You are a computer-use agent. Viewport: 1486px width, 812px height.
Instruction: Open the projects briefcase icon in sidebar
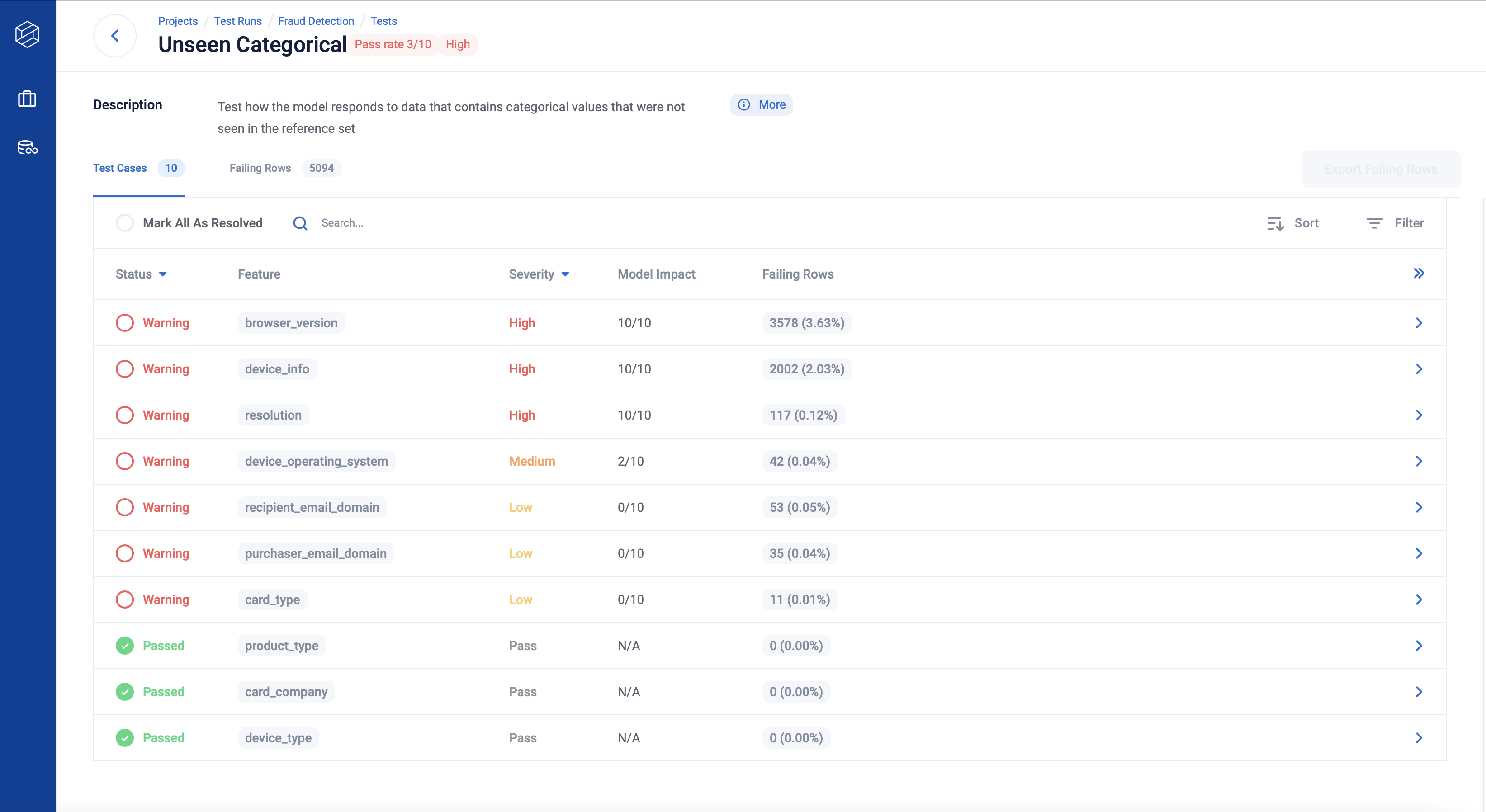(27, 99)
